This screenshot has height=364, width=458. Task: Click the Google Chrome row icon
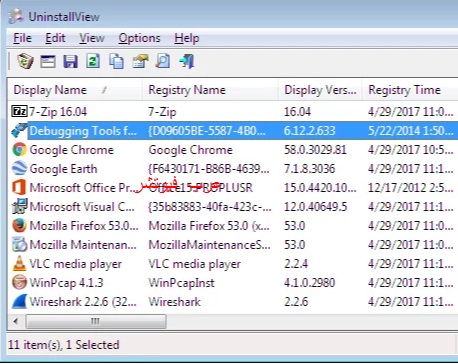click(x=19, y=149)
